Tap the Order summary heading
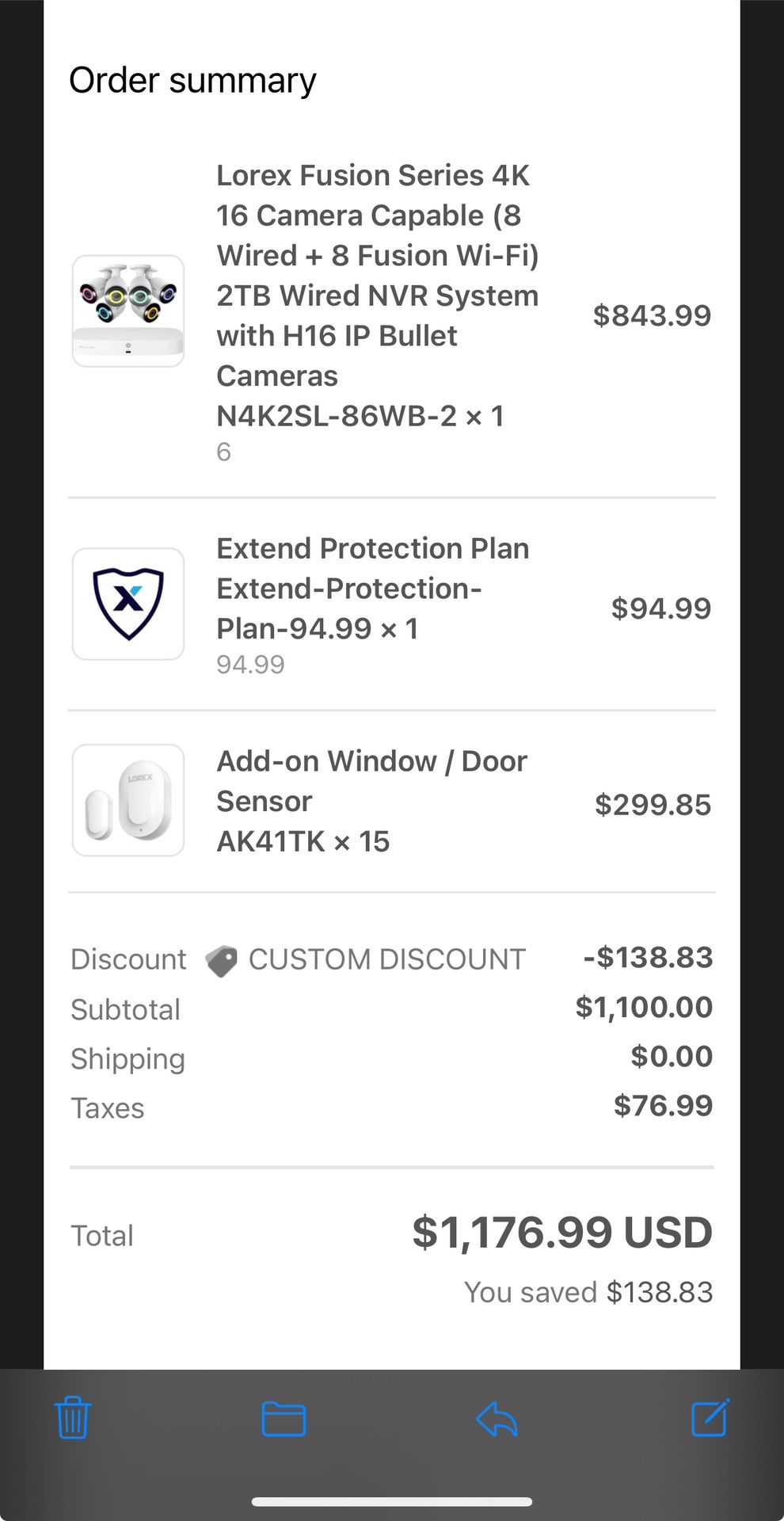The image size is (784, 1521). pyautogui.click(x=192, y=80)
